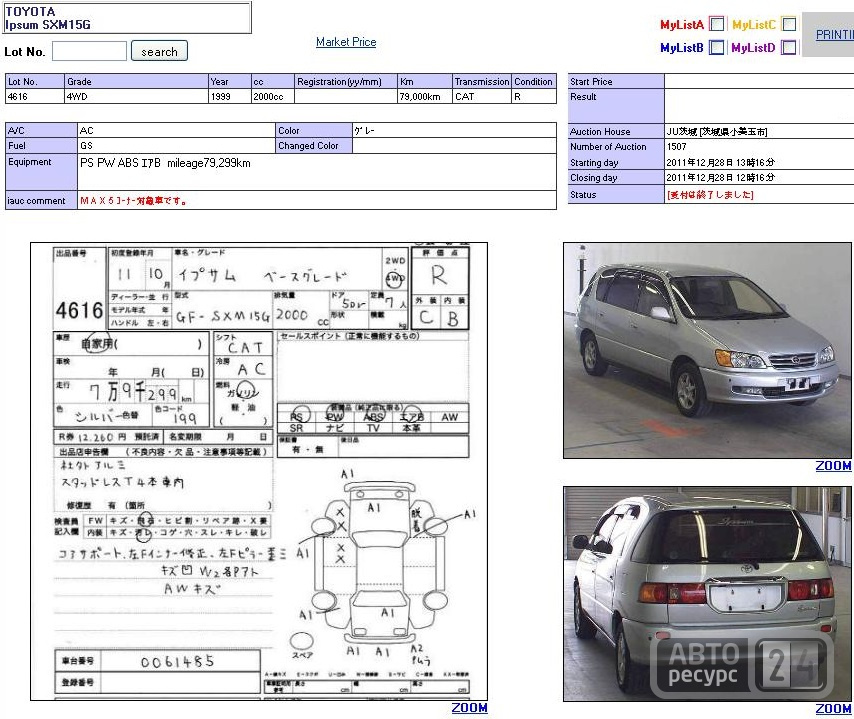
Task: Focus the Lot No. input field
Action: point(89,51)
